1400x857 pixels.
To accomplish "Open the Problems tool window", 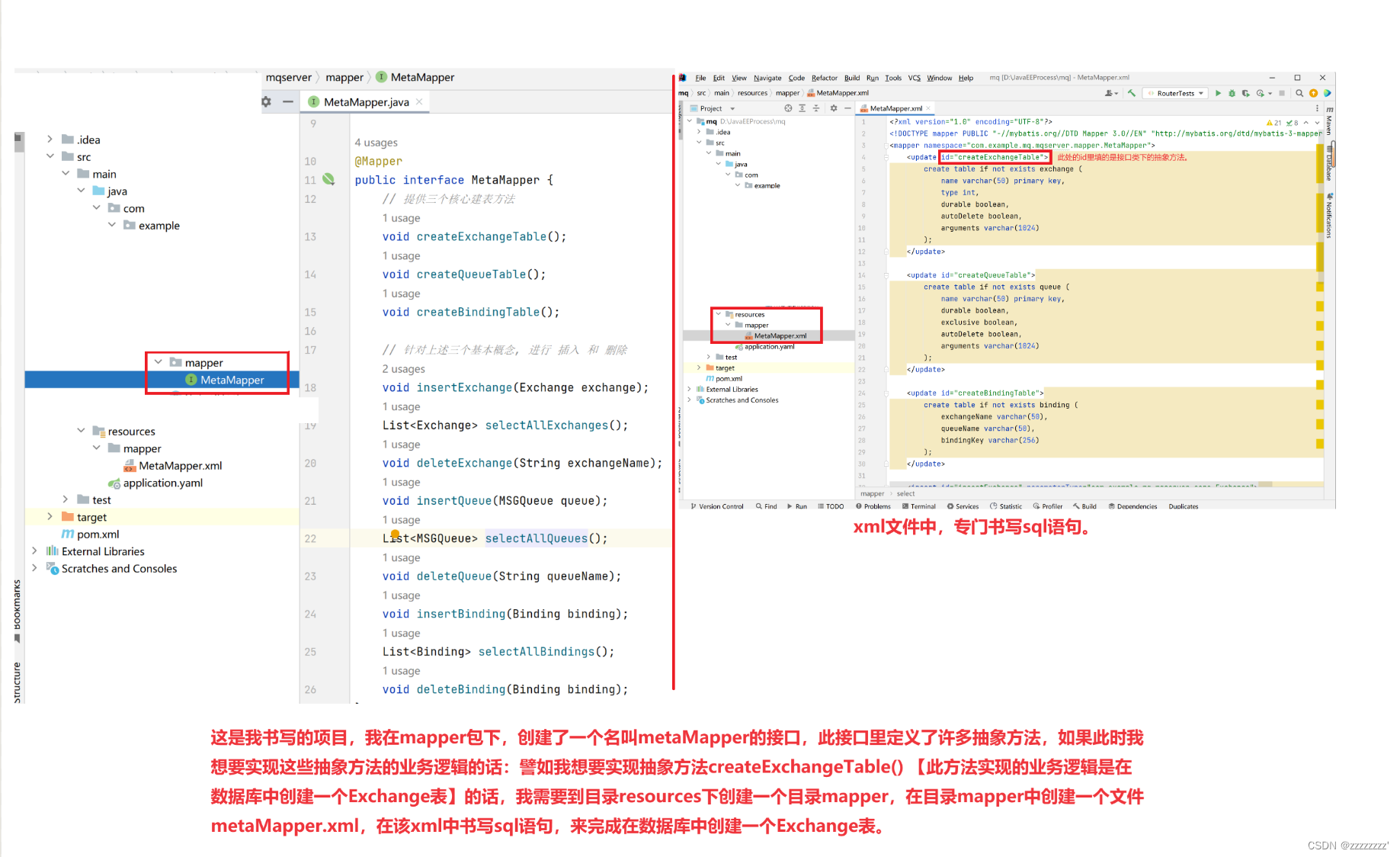I will [873, 506].
